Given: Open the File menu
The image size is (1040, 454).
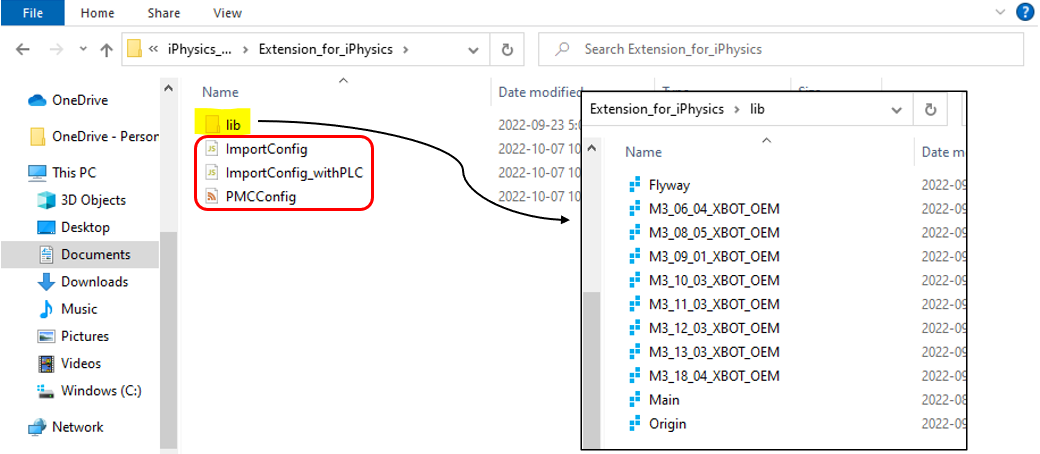Looking at the screenshot, I should [32, 13].
